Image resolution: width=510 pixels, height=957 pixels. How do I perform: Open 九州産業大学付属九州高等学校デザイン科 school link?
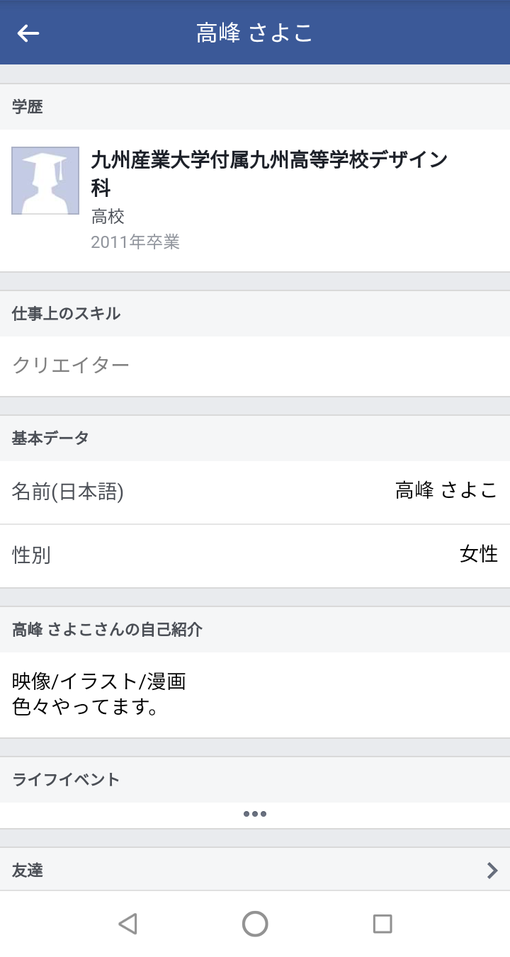[x=269, y=173]
